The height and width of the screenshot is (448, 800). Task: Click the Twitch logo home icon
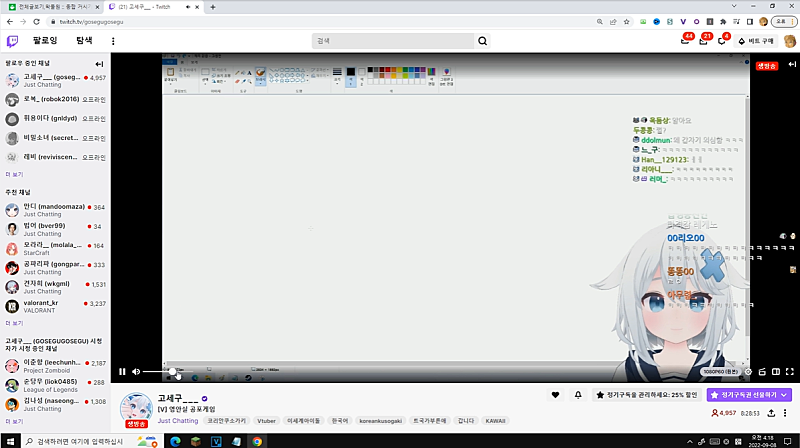pos(12,41)
